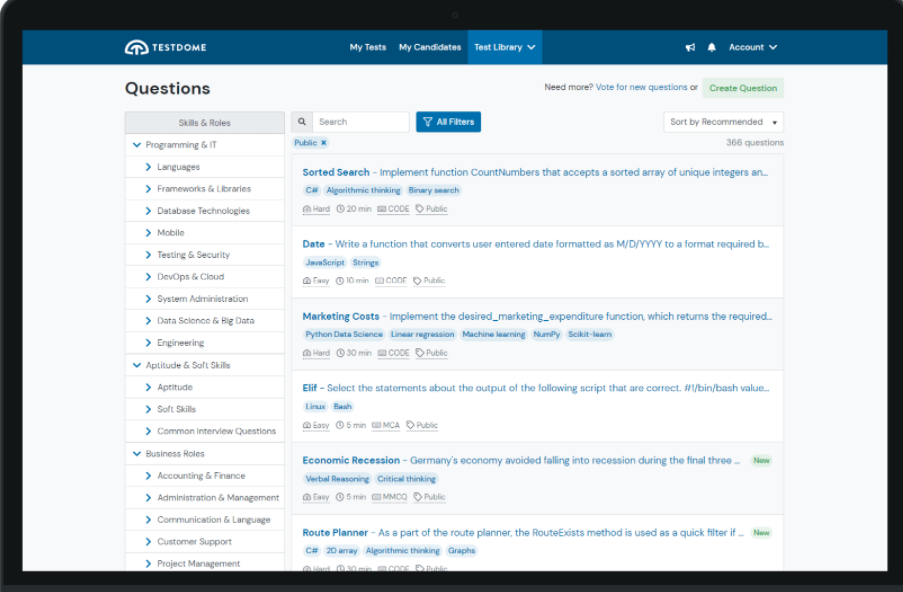Click Public tag icon on Date question
Screen dimensions: 903x592
pyautogui.click(x=418, y=281)
